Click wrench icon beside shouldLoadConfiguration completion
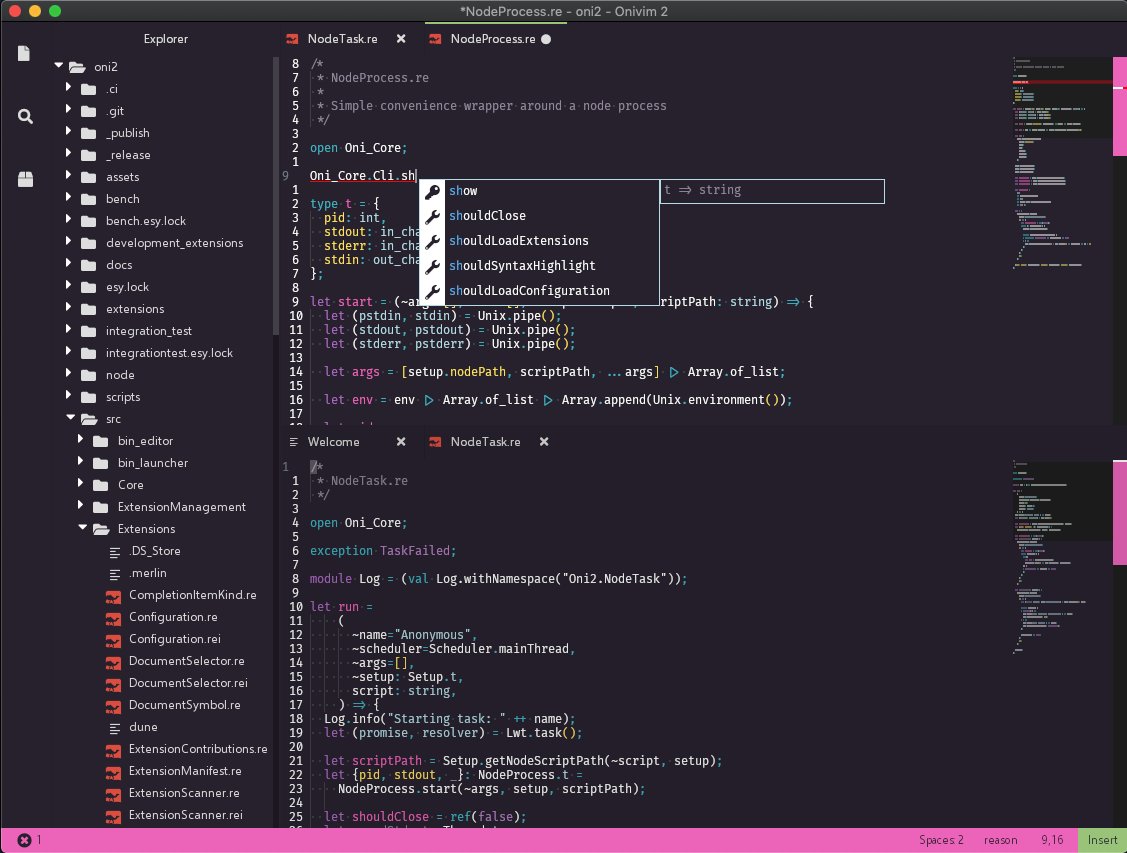1127x853 pixels. tap(432, 292)
